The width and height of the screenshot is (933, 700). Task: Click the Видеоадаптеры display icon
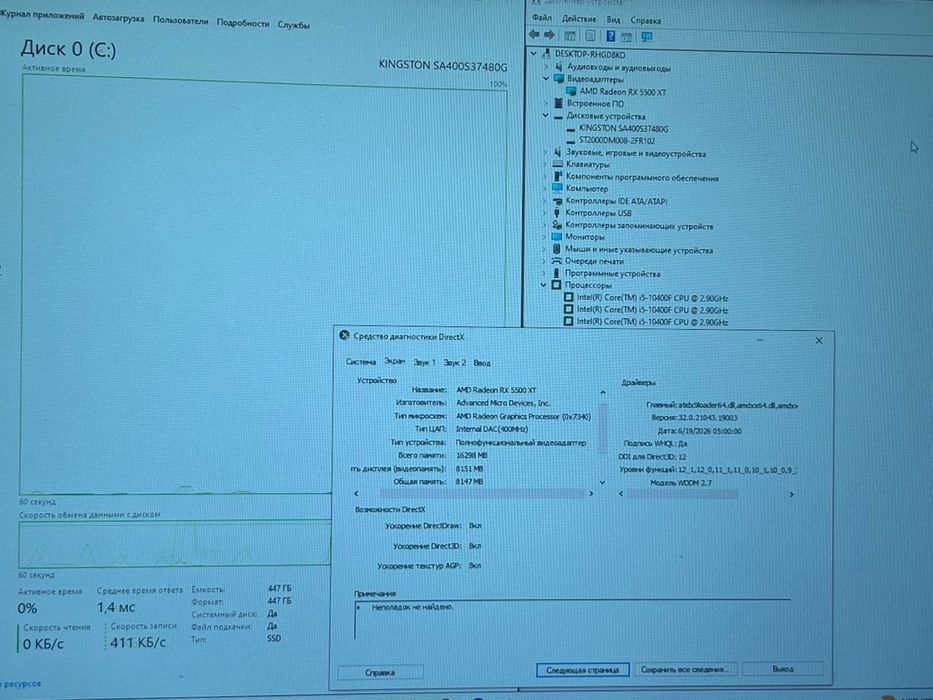(559, 79)
